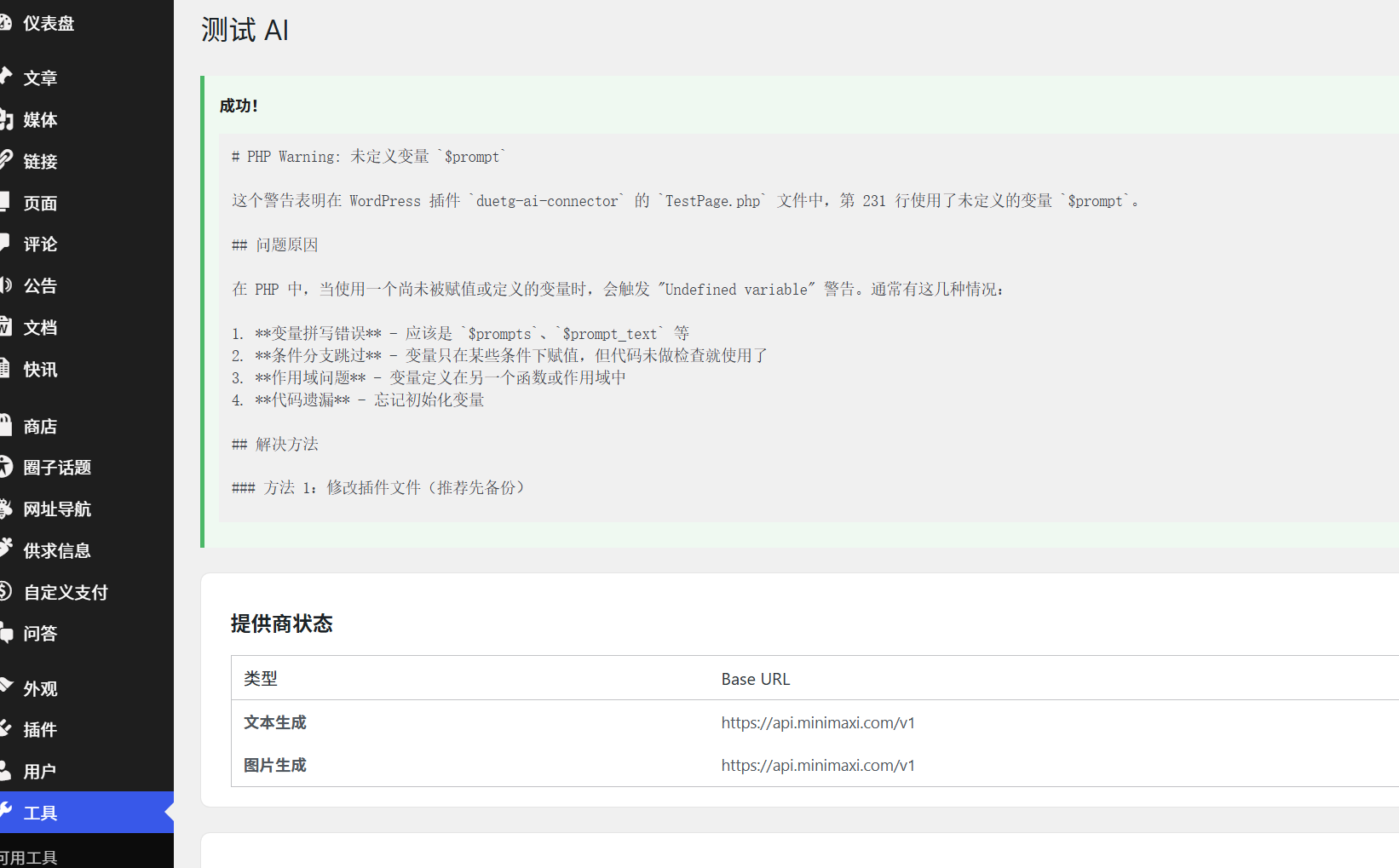Click the 媒体 media icon
The width and height of the screenshot is (1399, 868).
pos(5,119)
